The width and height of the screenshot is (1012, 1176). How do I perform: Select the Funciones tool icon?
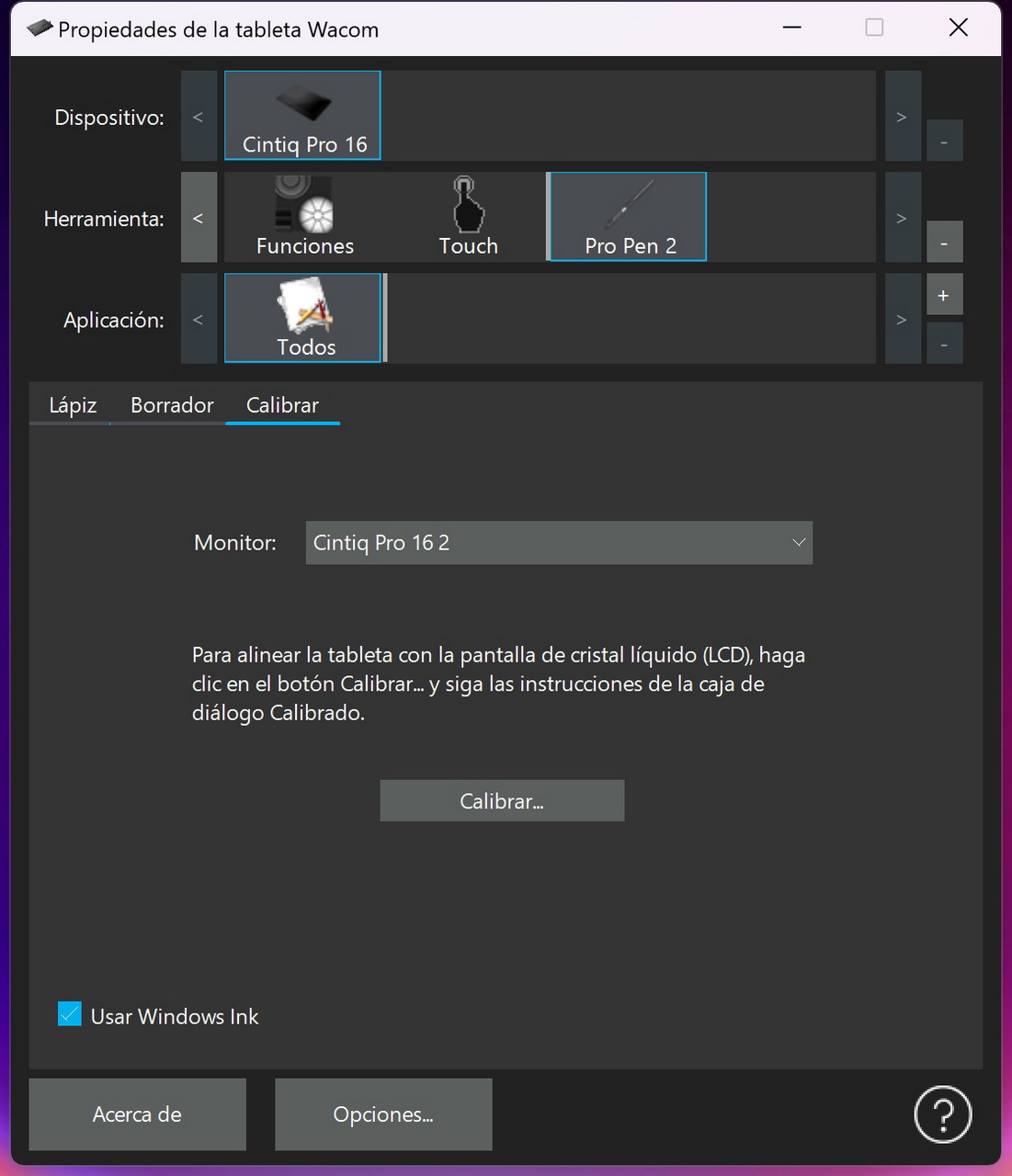coord(304,217)
